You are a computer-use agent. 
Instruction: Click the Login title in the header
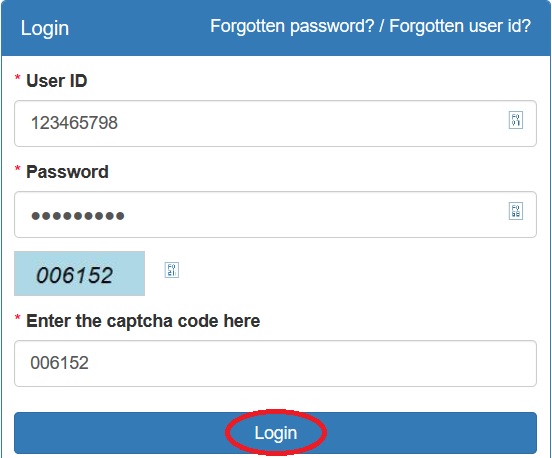45,29
